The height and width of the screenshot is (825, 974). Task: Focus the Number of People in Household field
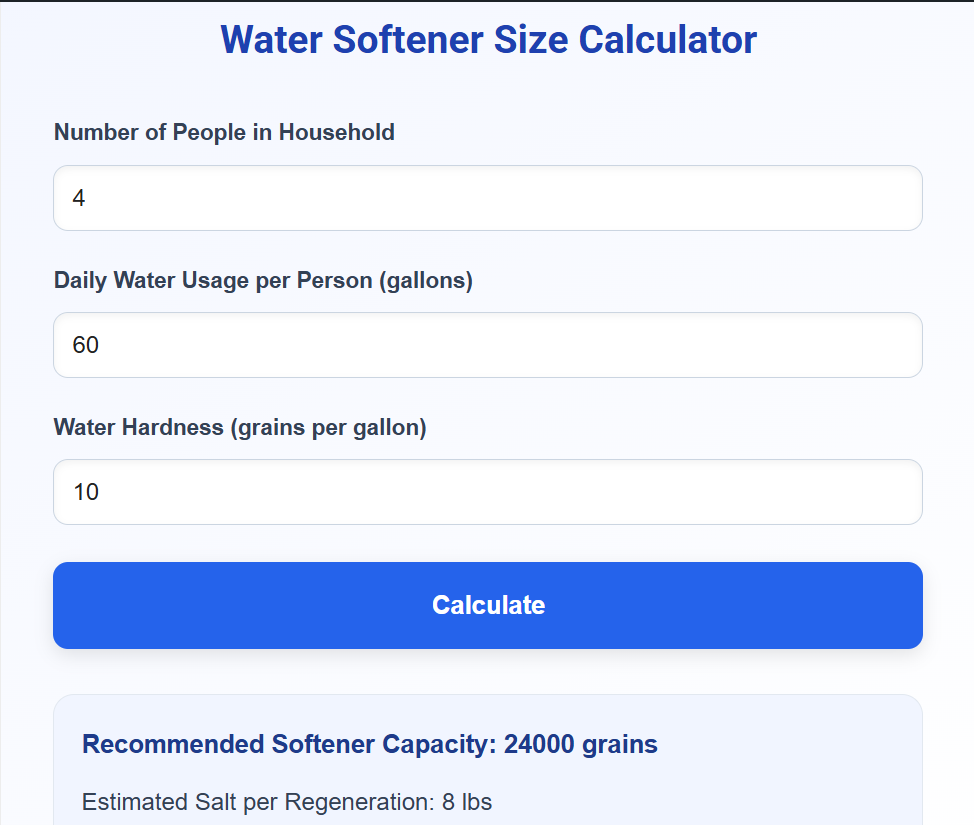coord(488,198)
